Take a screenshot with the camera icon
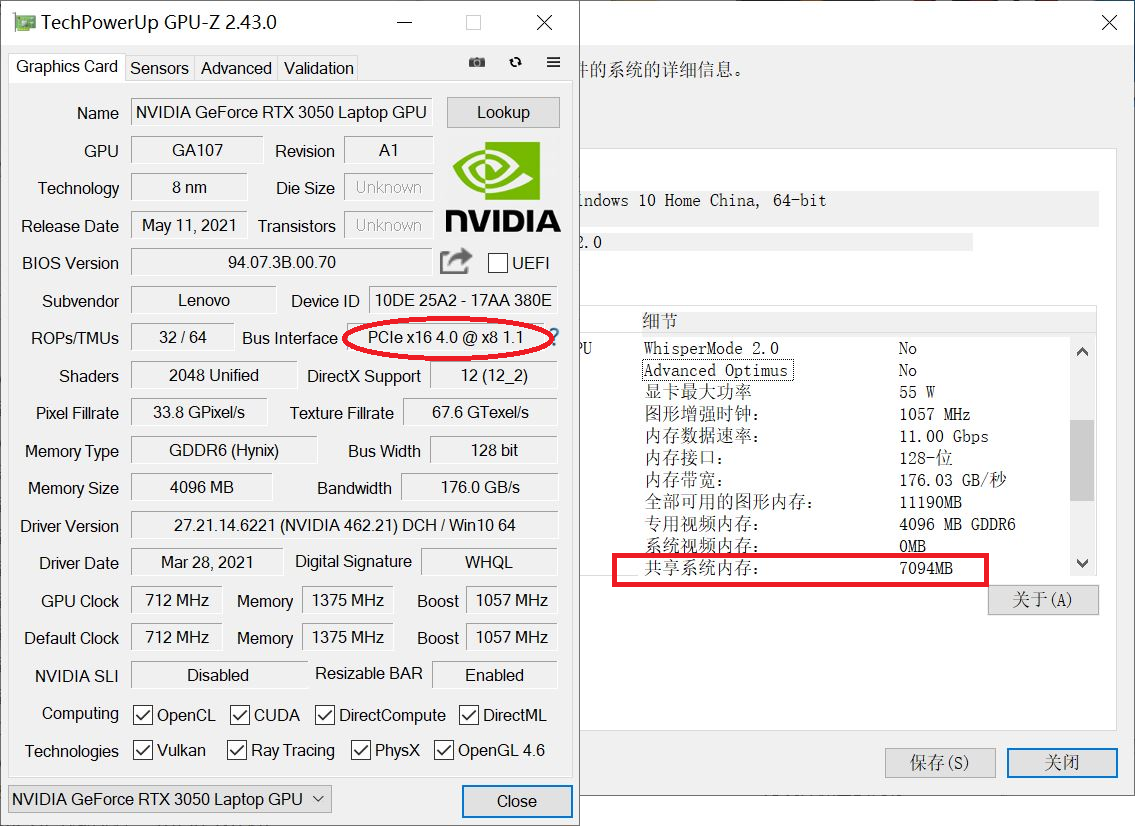The height and width of the screenshot is (826, 1137). pyautogui.click(x=476, y=62)
